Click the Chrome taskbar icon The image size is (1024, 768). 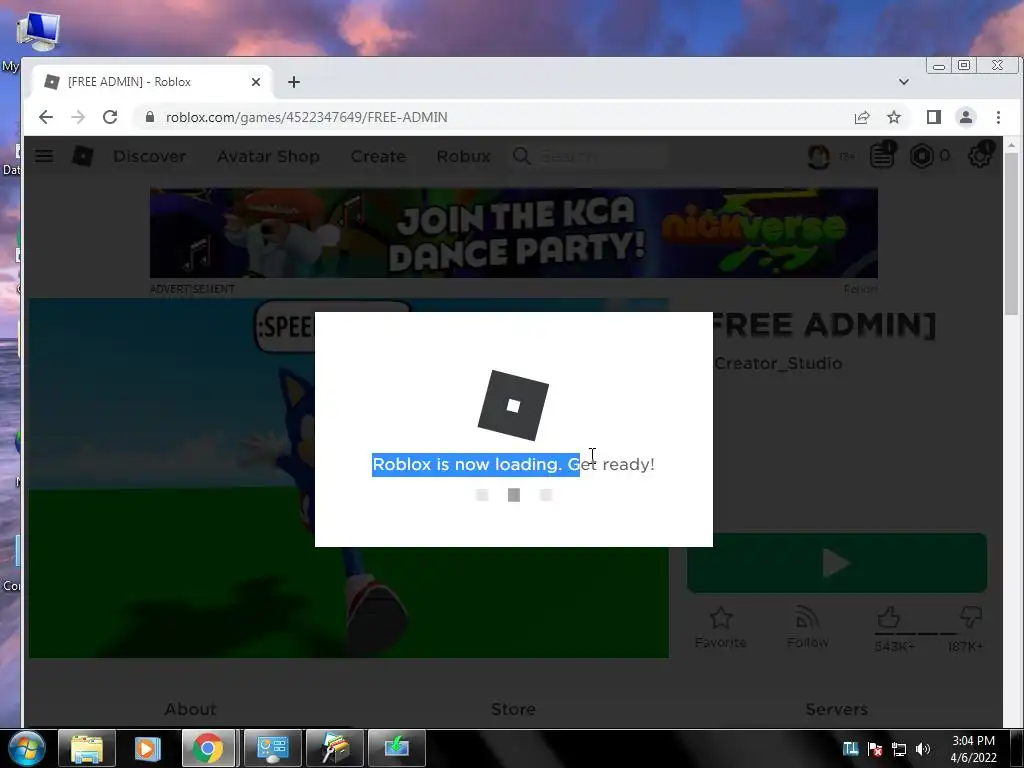pos(208,748)
